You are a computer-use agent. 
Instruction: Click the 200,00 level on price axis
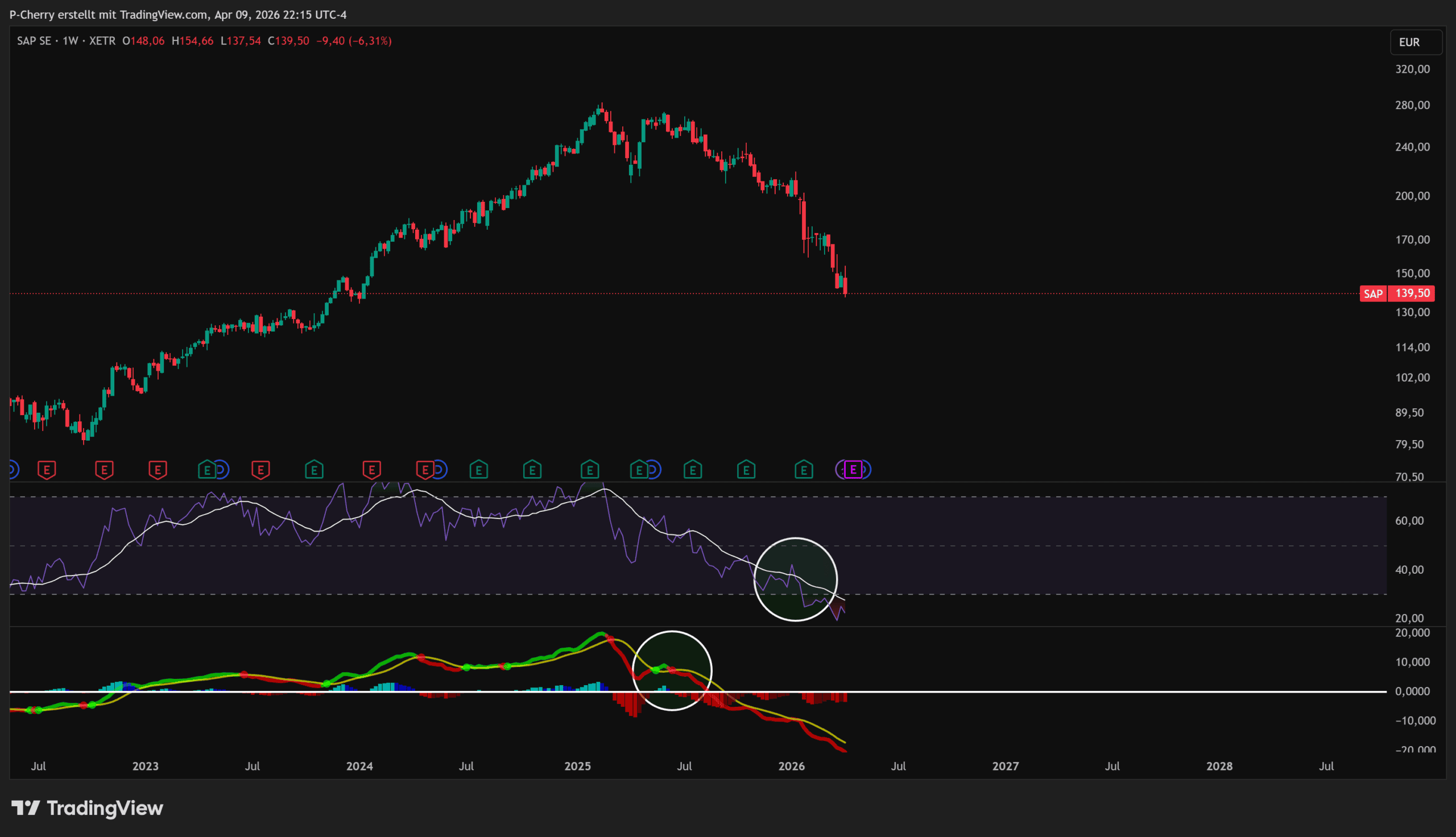pyautogui.click(x=1412, y=196)
